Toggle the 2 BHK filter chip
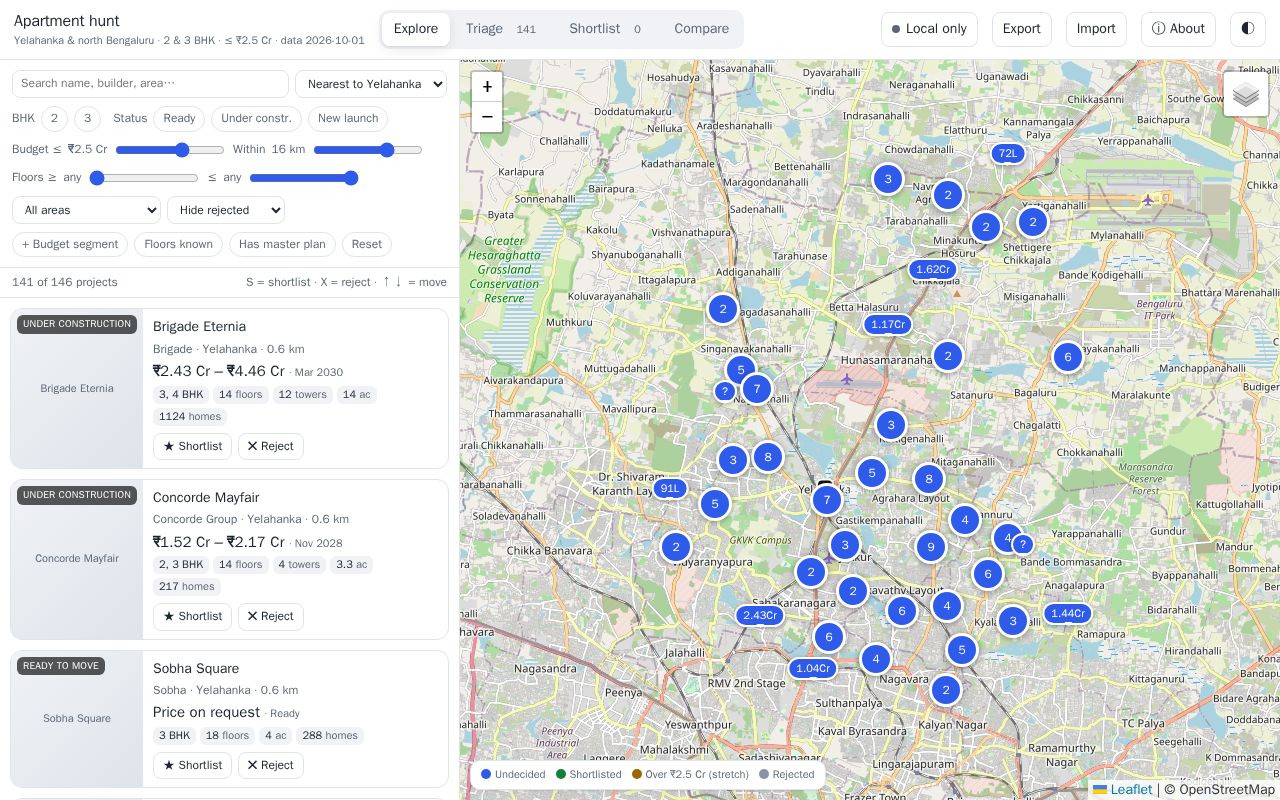This screenshot has width=1280, height=800. pyautogui.click(x=54, y=118)
